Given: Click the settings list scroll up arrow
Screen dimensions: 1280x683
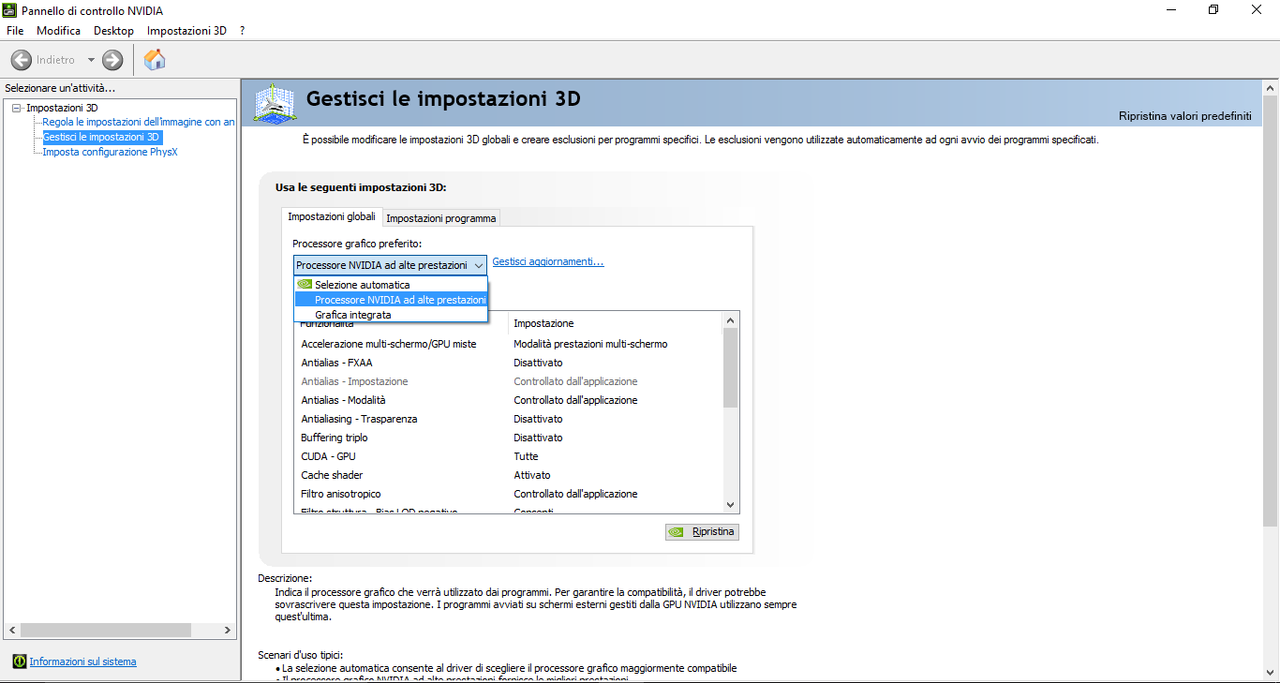Looking at the screenshot, I should [730, 320].
